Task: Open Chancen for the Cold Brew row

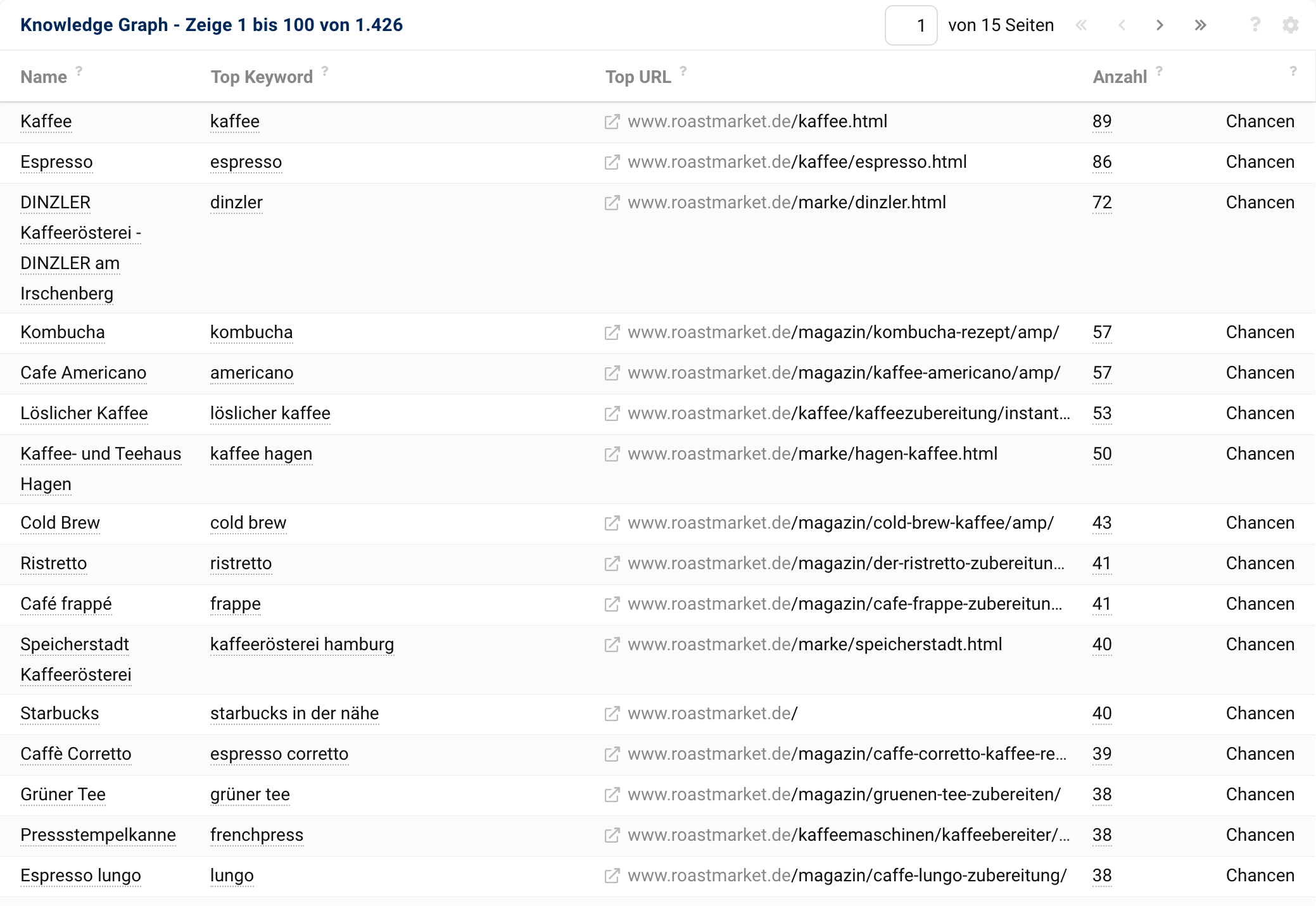Action: pos(1260,523)
